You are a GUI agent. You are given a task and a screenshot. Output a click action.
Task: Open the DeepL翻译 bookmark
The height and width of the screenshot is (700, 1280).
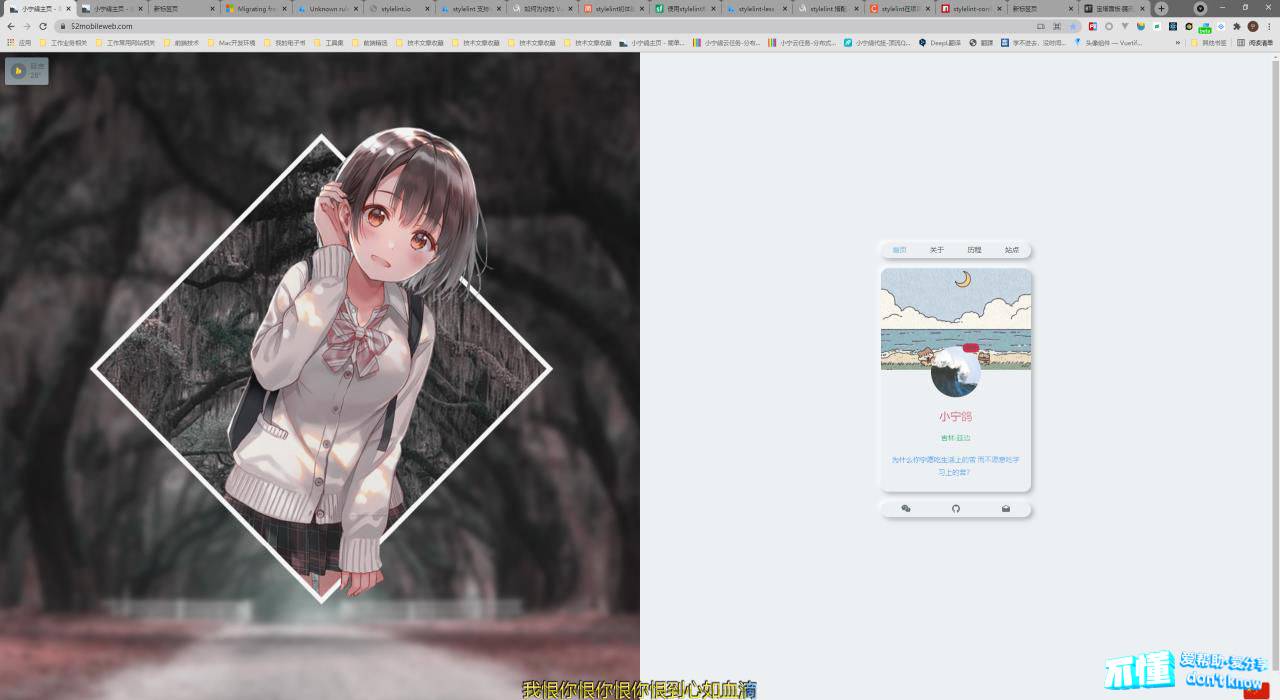(940, 43)
